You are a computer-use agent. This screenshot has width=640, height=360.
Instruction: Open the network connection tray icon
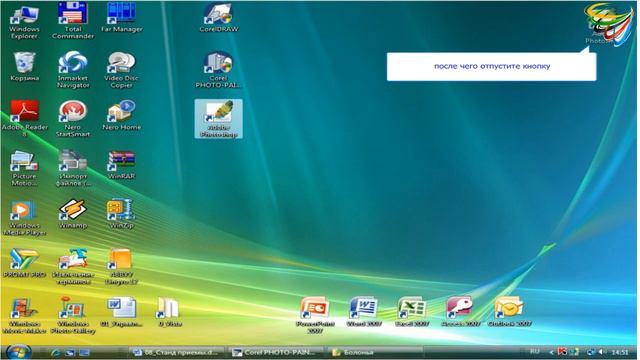tap(590, 352)
